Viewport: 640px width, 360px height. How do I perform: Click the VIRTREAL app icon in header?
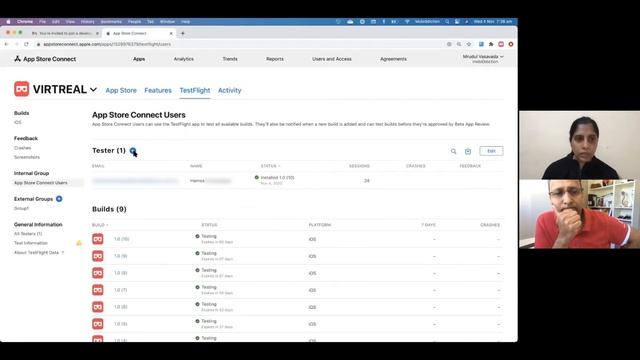click(22, 89)
